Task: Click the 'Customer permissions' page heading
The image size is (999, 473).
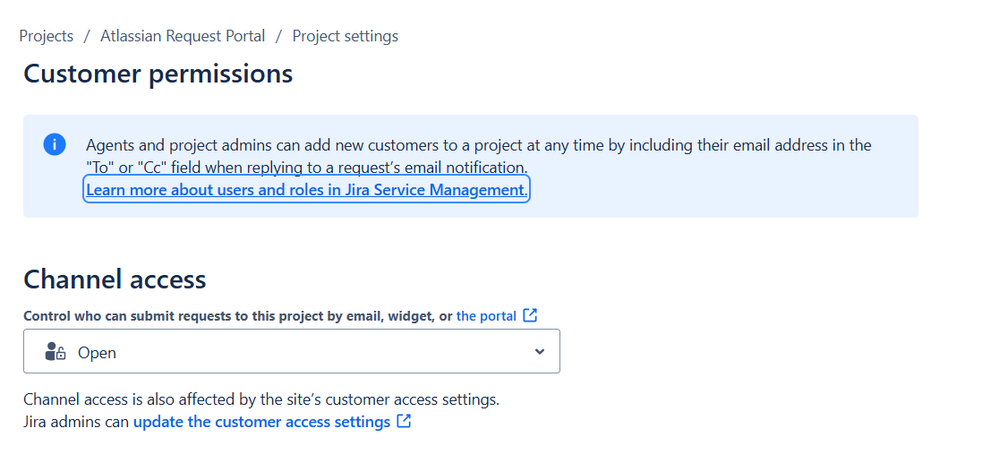Action: pos(158,74)
